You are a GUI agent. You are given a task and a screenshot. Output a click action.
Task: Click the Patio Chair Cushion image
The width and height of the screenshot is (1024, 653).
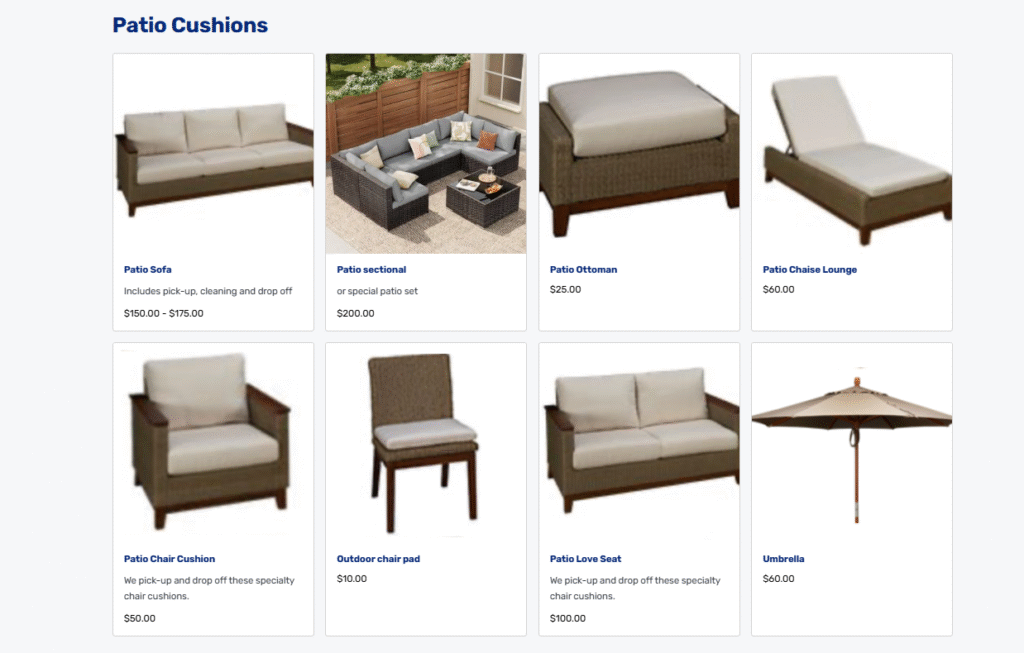point(213,443)
